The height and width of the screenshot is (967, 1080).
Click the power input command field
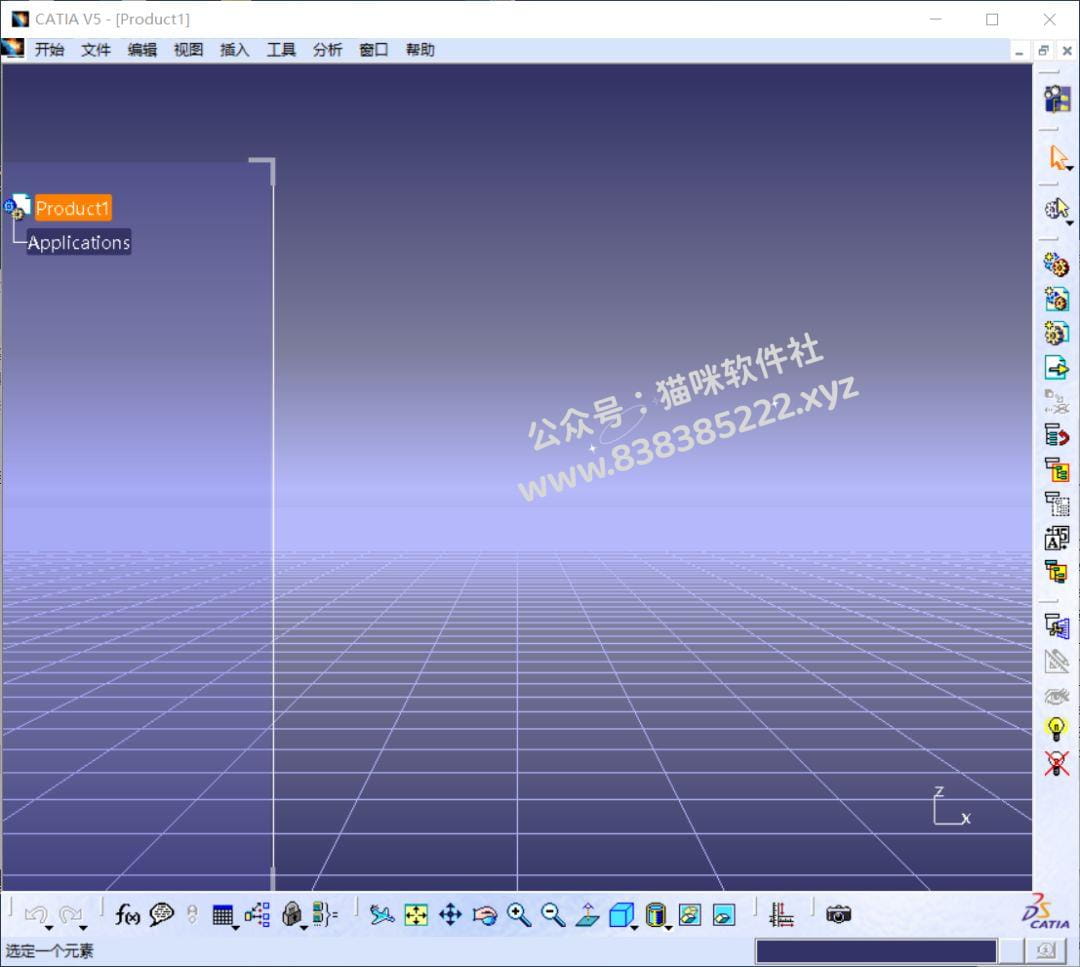tap(876, 951)
